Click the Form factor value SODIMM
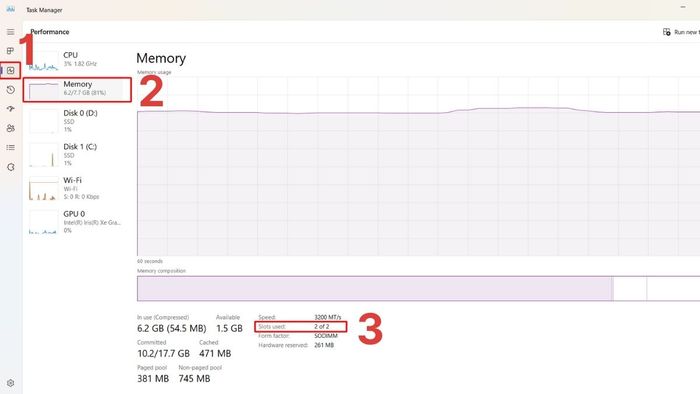The height and width of the screenshot is (394, 700). (326, 336)
